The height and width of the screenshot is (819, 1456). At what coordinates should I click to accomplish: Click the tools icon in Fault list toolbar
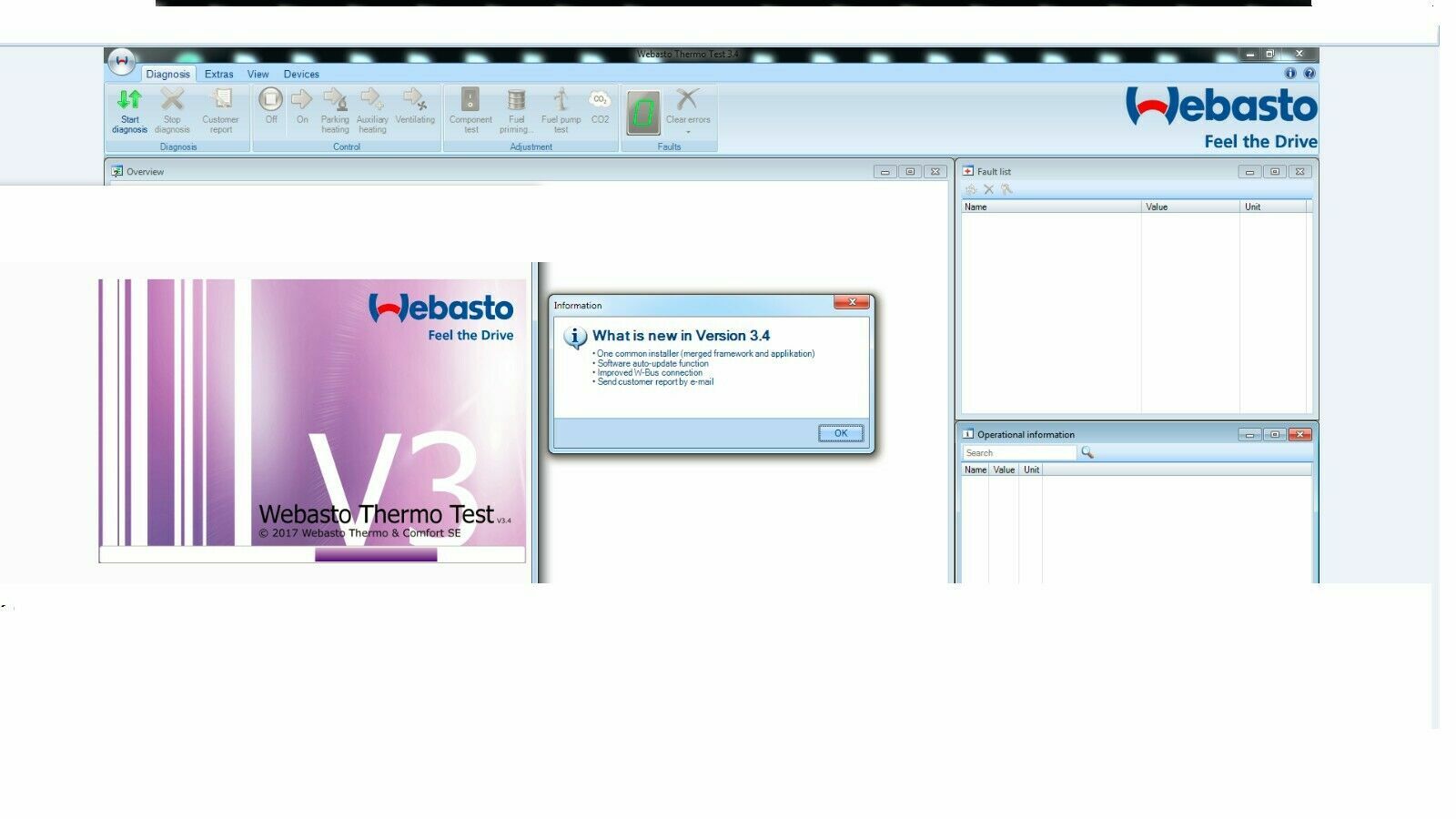point(1006,189)
